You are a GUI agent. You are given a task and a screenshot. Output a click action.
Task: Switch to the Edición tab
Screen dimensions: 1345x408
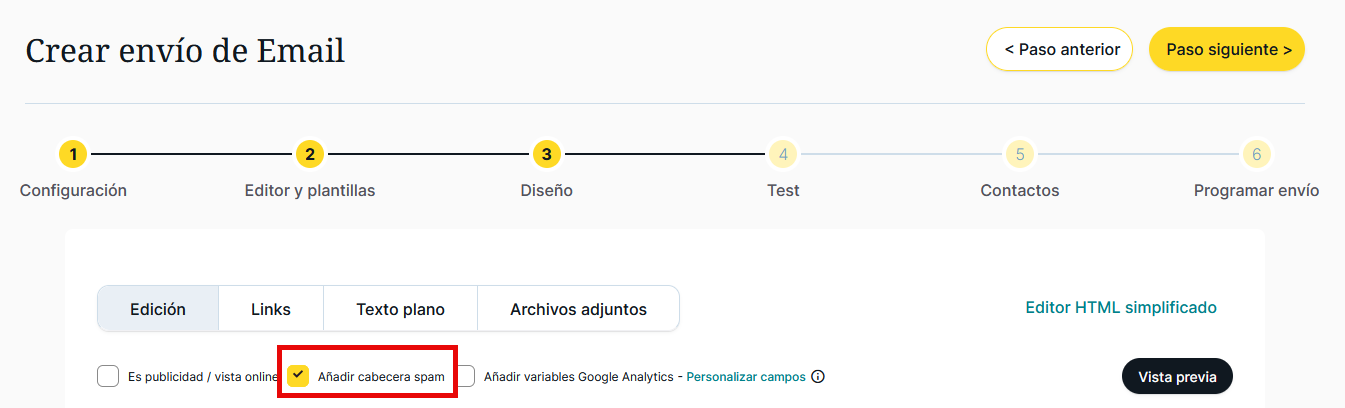pyautogui.click(x=158, y=309)
